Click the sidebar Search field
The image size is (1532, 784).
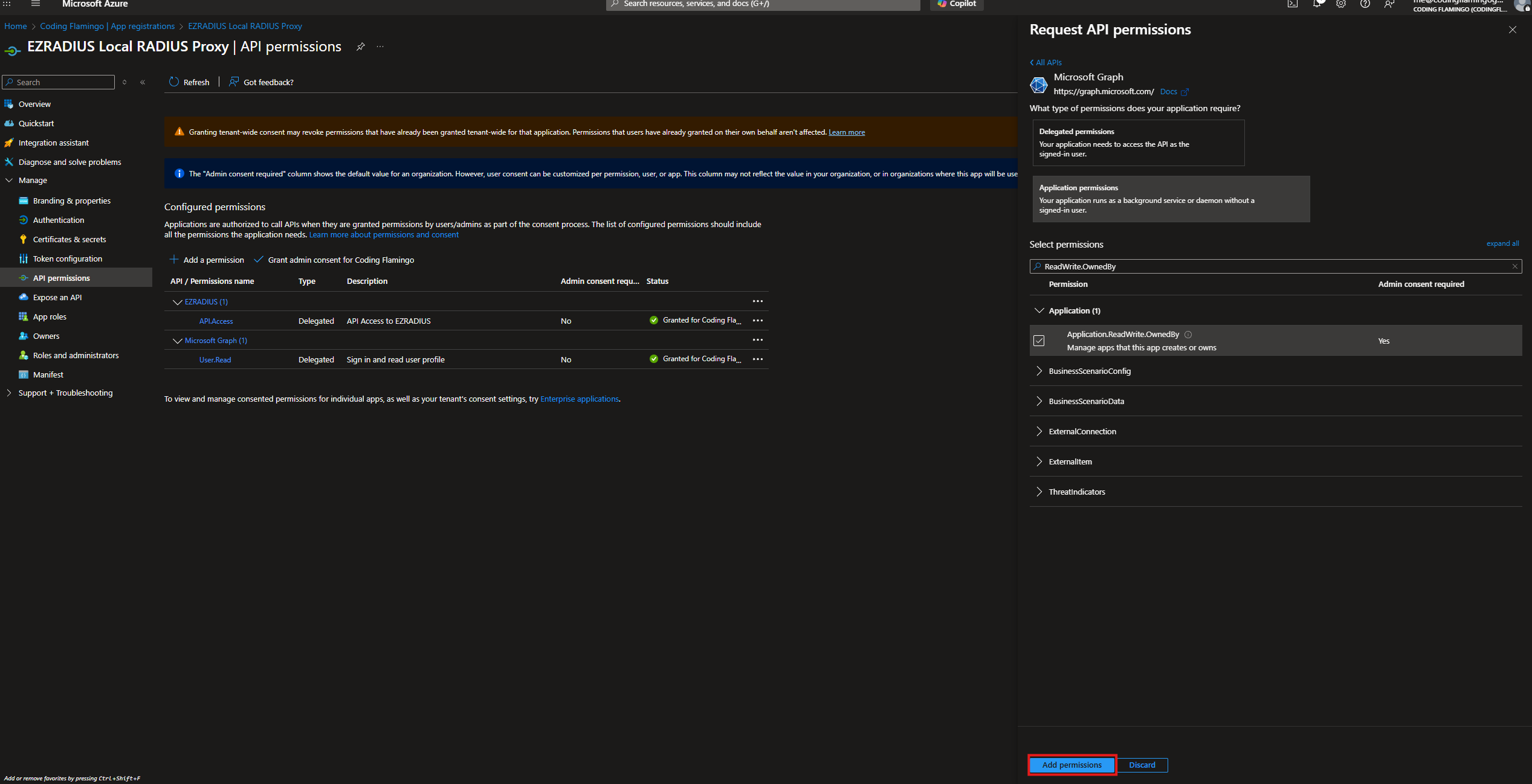[x=59, y=82]
